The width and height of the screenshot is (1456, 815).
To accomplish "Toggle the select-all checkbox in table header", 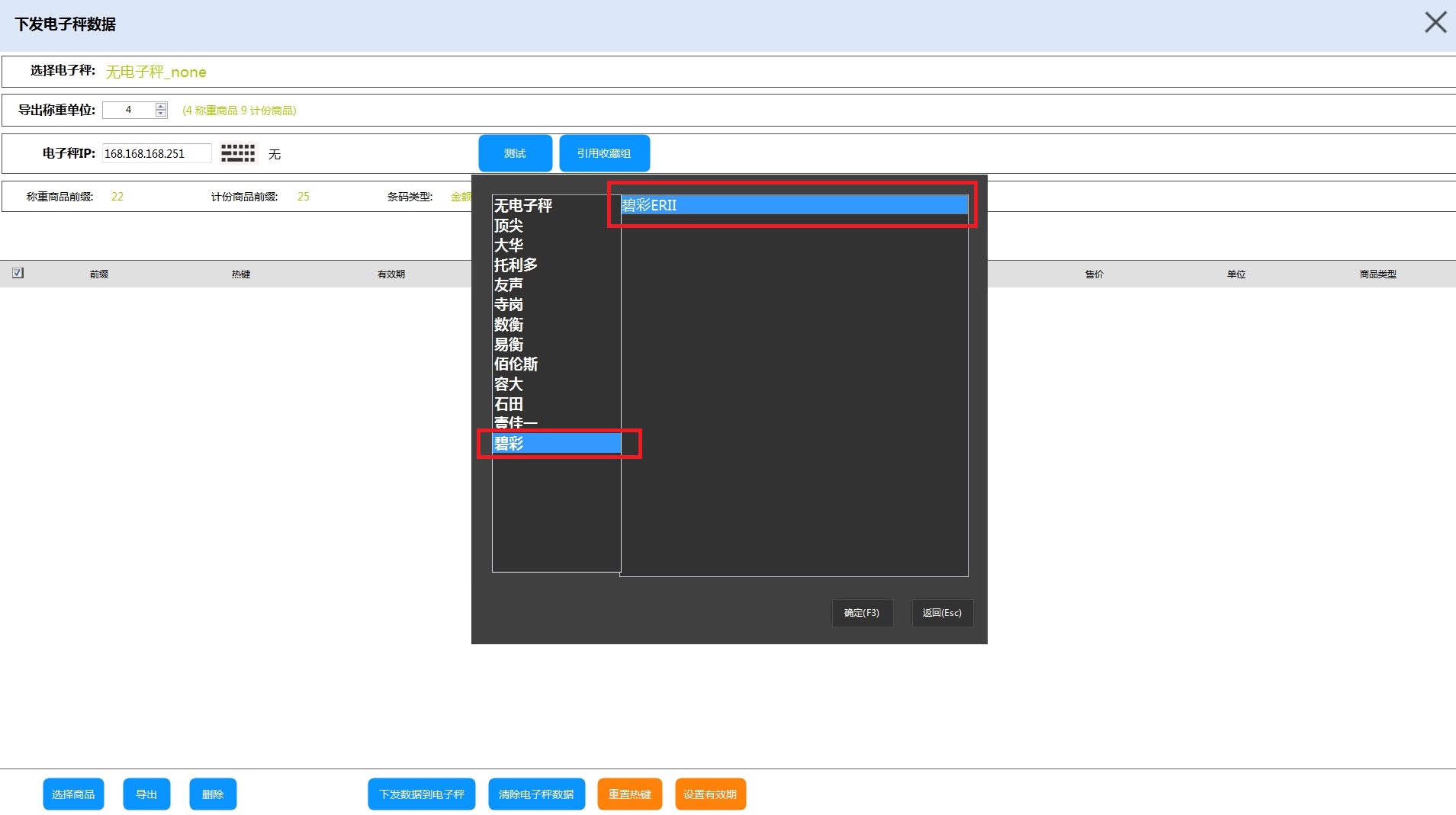I will [18, 273].
